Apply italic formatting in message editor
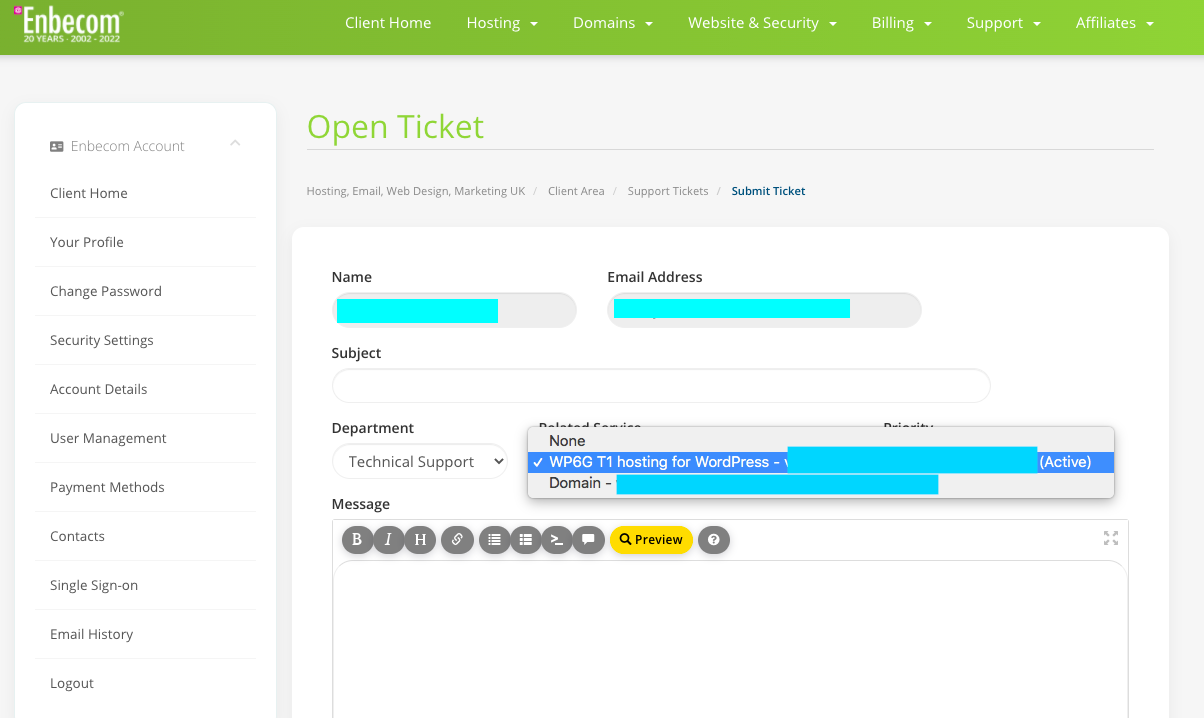 (x=388, y=539)
